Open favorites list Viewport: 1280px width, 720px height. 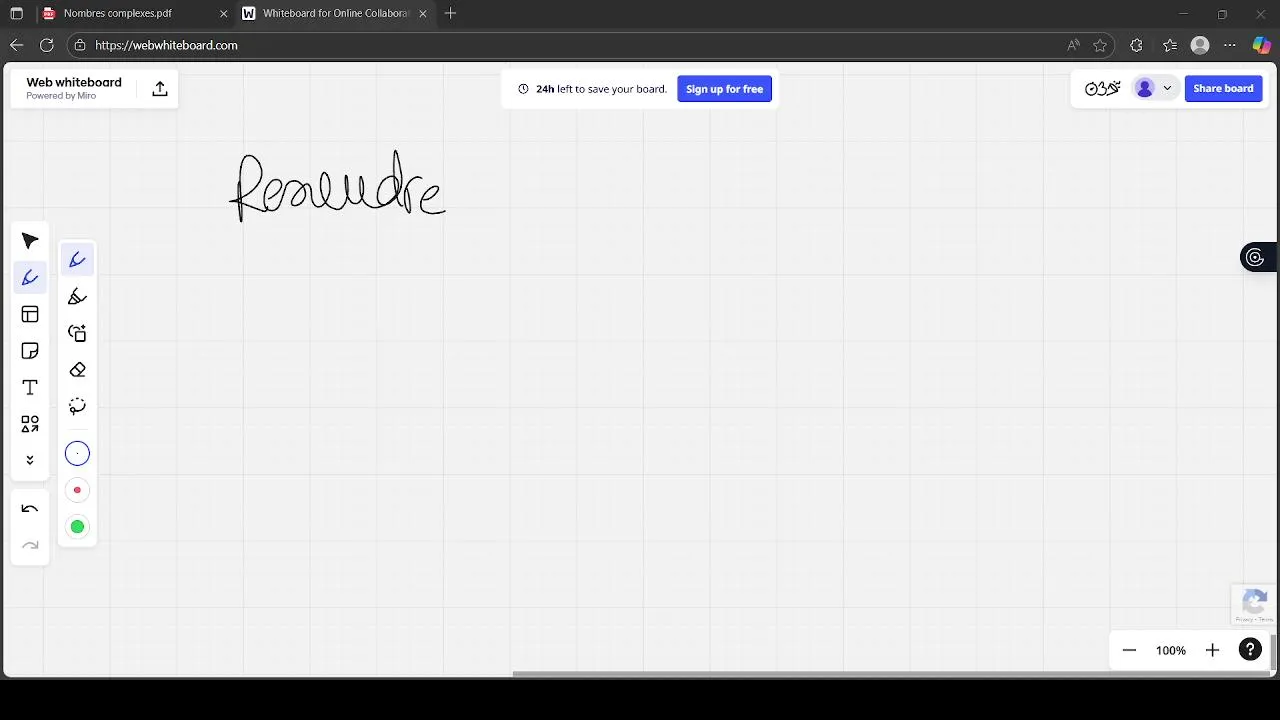(x=1170, y=45)
